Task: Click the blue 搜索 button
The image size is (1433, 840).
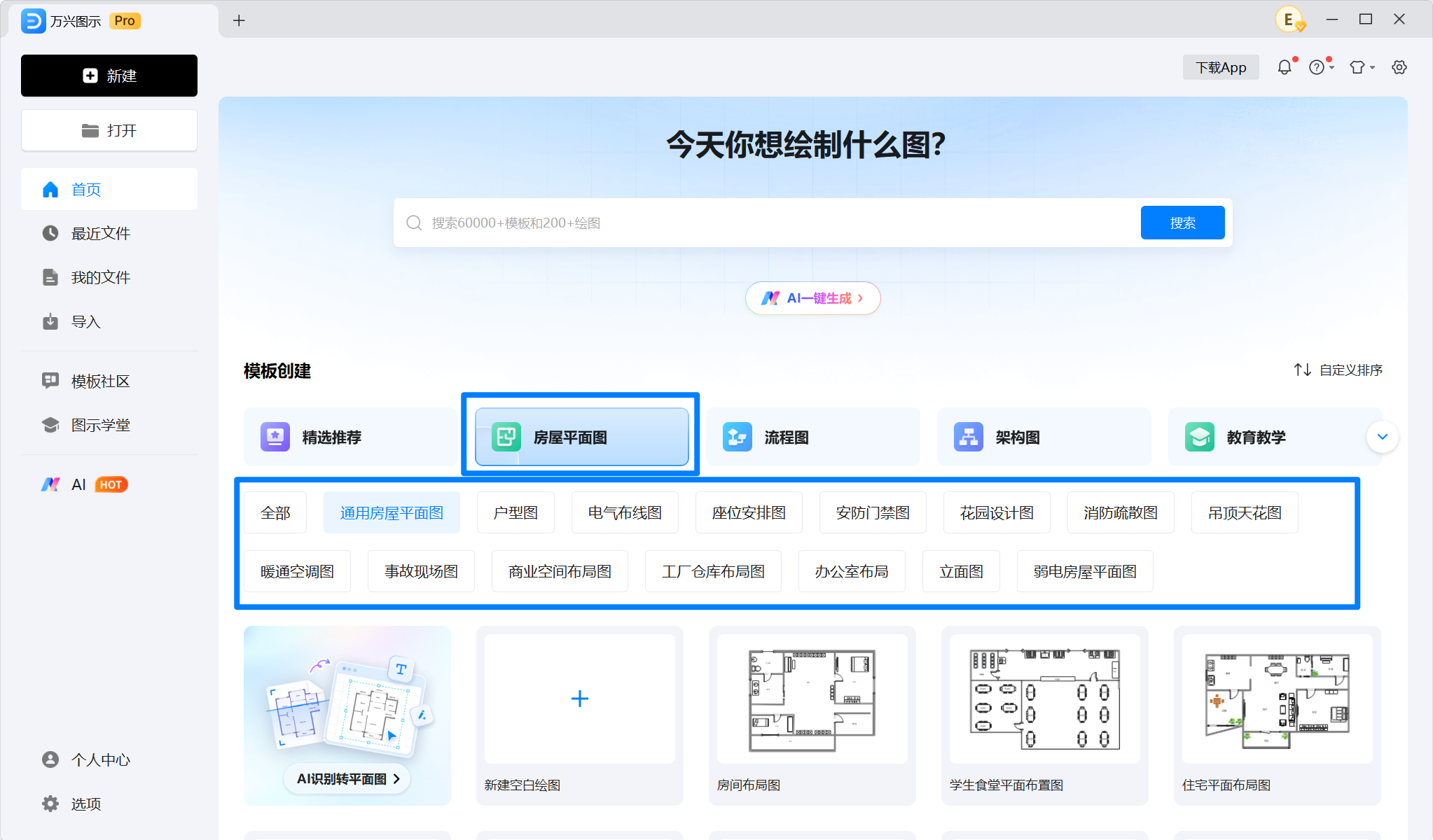Action: point(1182,223)
